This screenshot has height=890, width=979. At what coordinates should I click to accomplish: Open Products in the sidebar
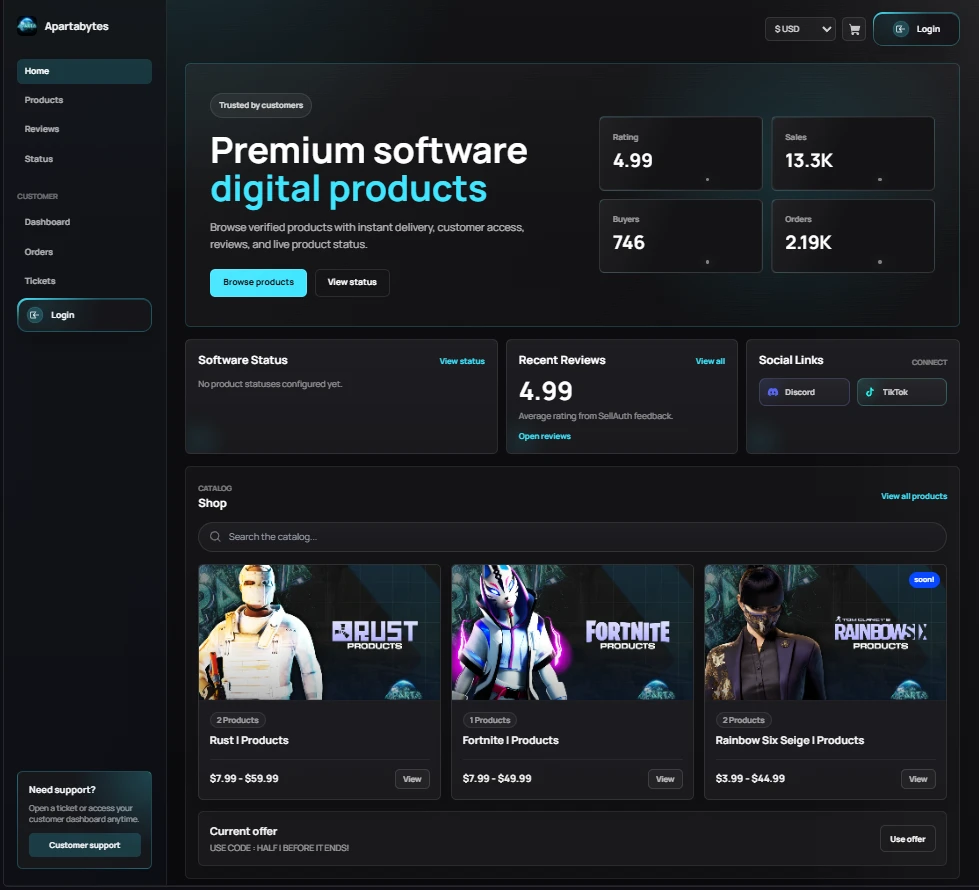pos(84,100)
